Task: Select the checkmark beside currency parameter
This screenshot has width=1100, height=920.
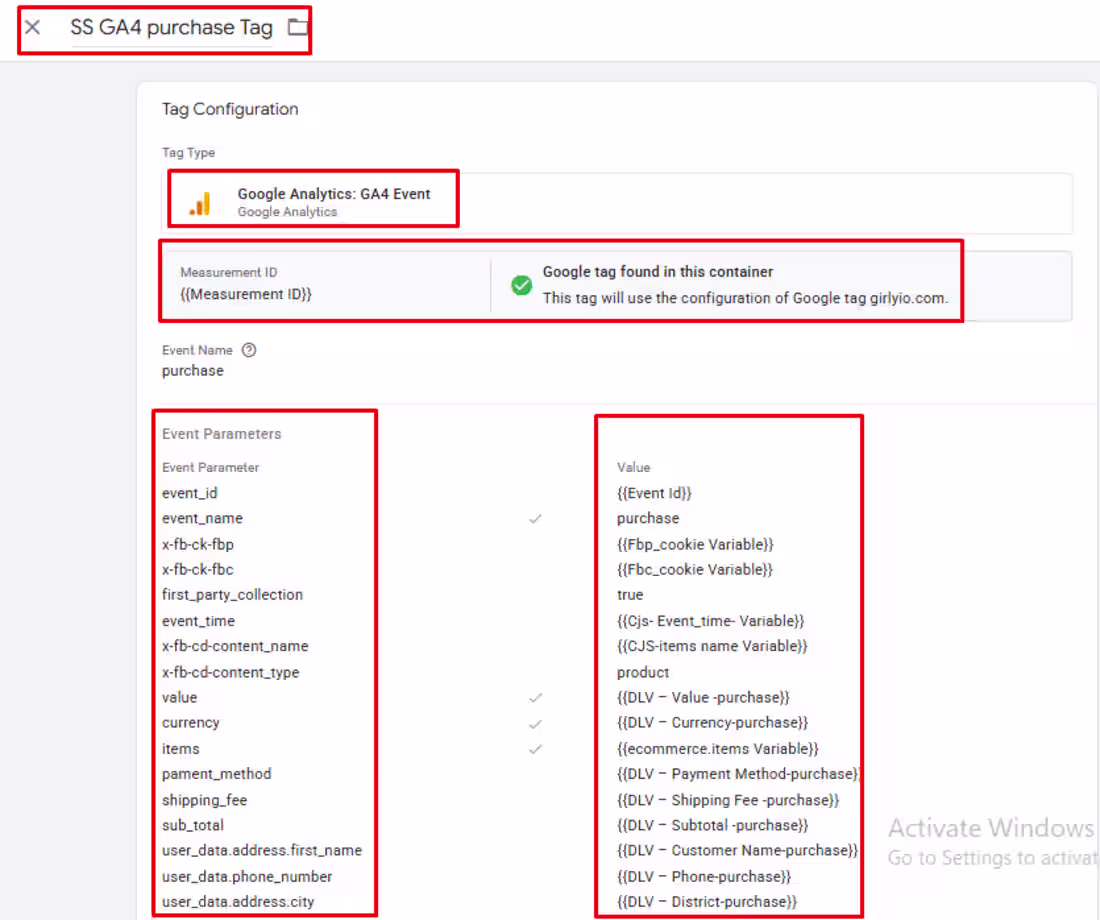Action: [536, 722]
